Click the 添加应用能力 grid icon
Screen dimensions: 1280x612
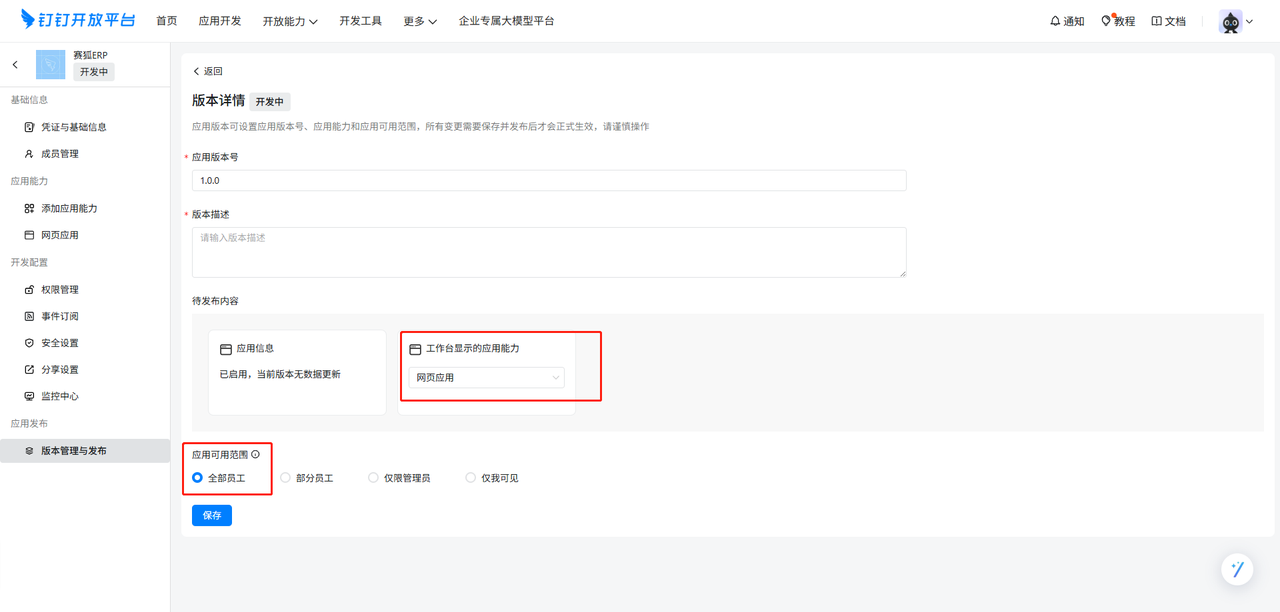[29, 208]
